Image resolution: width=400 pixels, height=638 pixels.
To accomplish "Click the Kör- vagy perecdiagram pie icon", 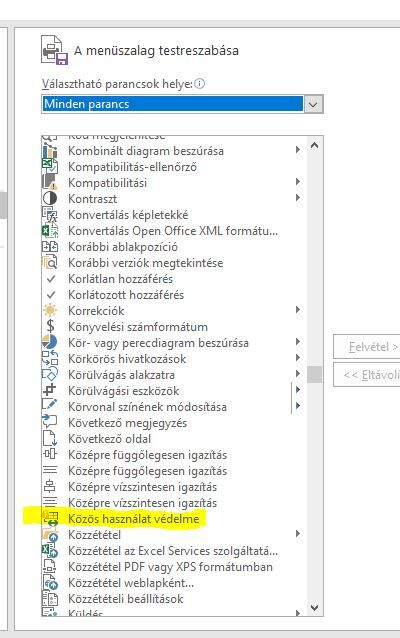I will click(x=50, y=343).
